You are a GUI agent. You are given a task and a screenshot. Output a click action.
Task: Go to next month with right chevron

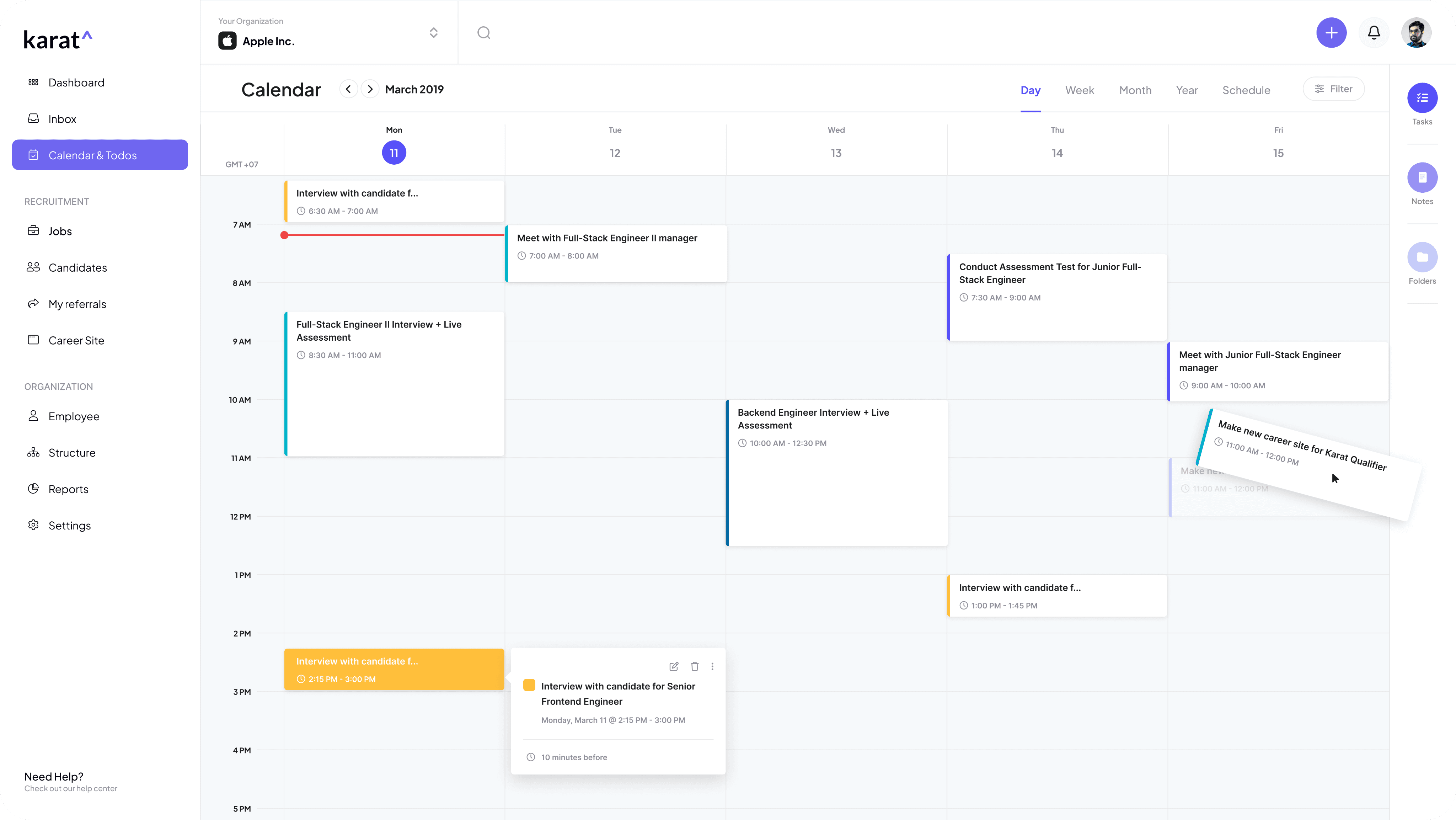(x=370, y=89)
